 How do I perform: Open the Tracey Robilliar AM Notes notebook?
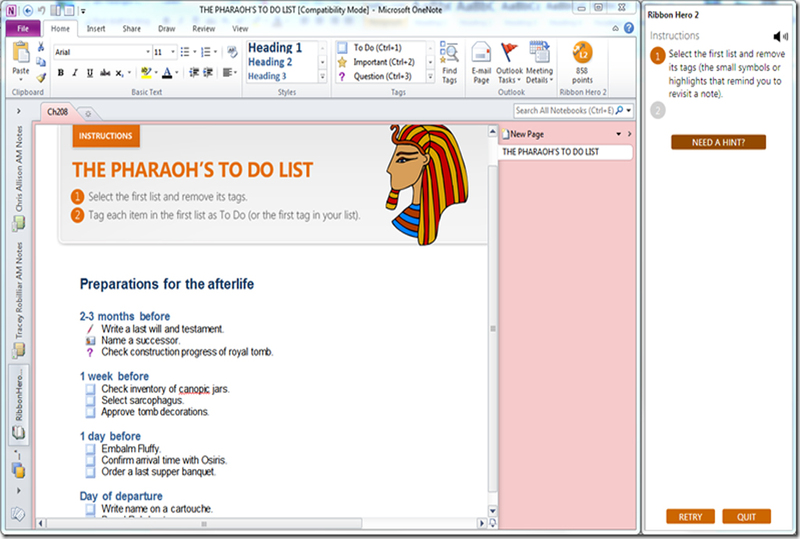[19, 300]
